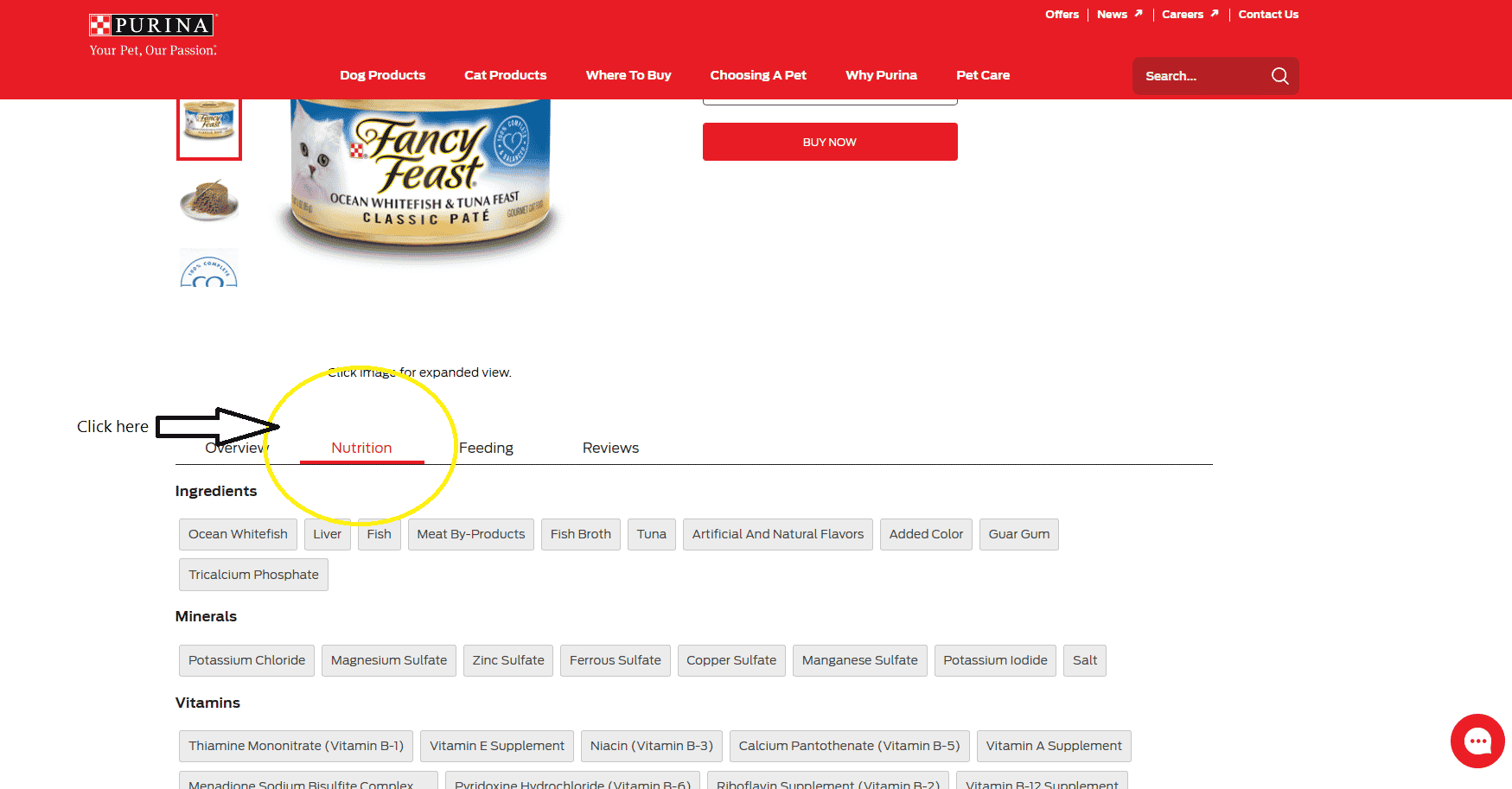Click the Purina checkerboard logo
This screenshot has width=1512, height=789.
100,23
